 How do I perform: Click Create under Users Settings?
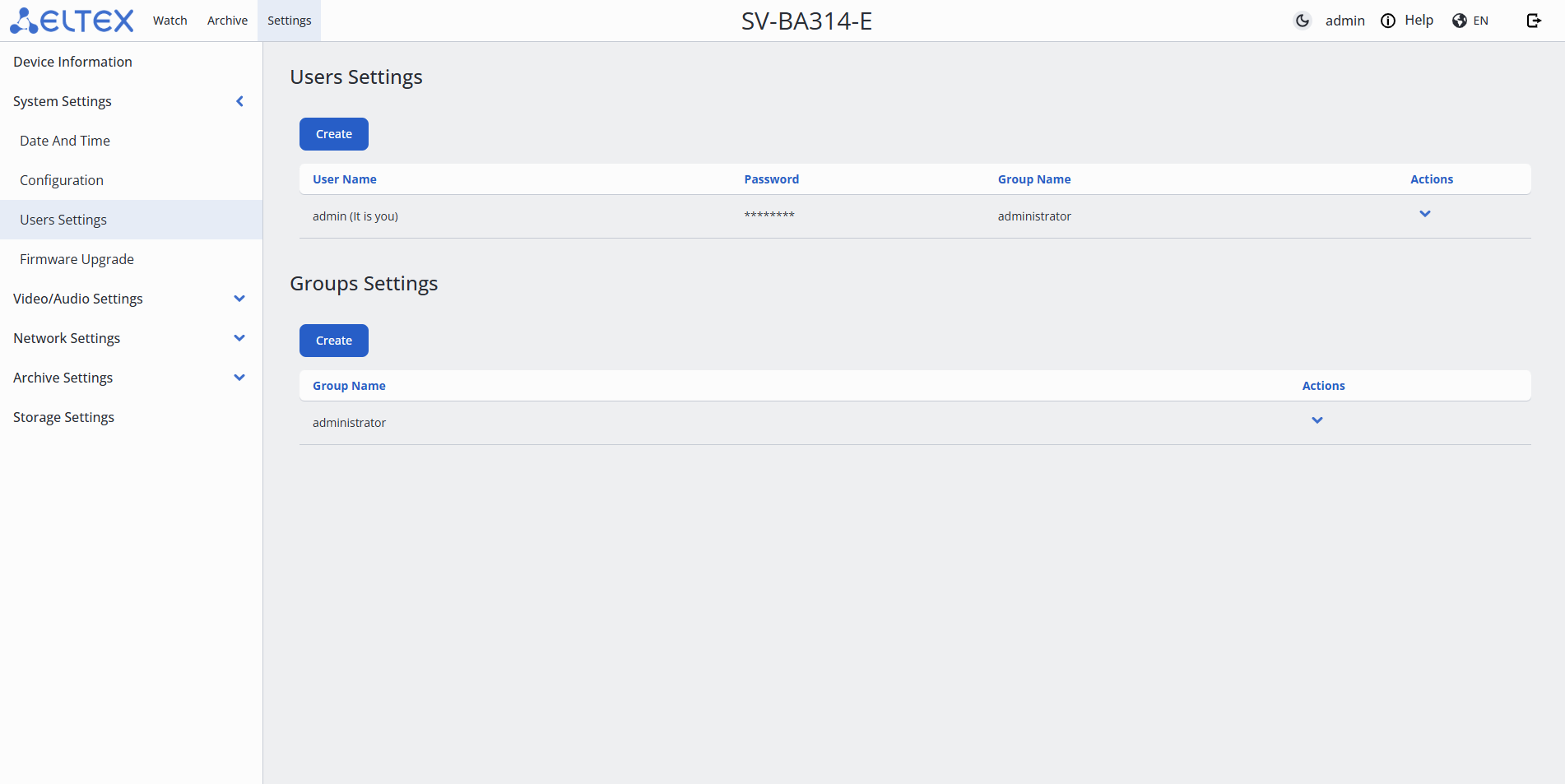pos(334,134)
